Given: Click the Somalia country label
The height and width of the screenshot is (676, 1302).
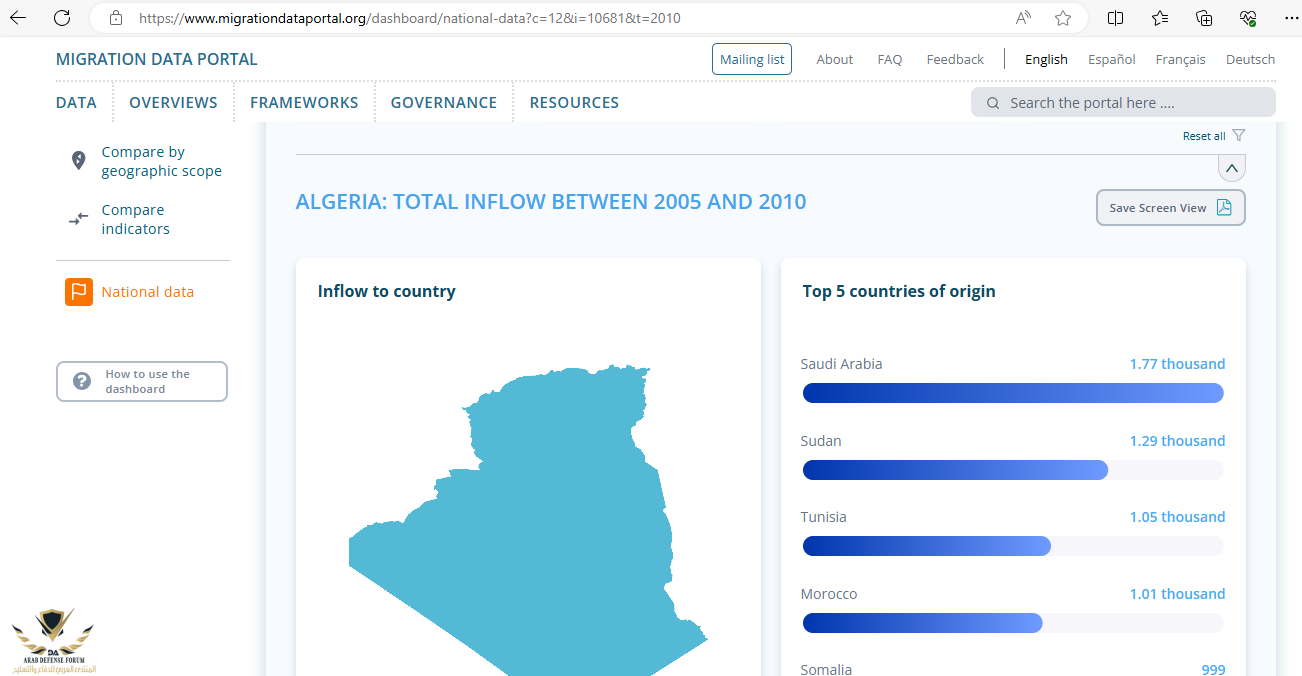Looking at the screenshot, I should tap(827, 669).
